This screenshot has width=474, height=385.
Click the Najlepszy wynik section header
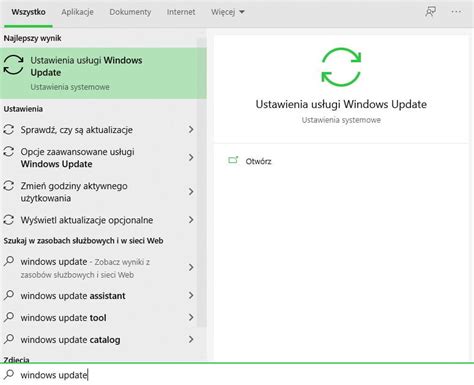[x=32, y=38]
